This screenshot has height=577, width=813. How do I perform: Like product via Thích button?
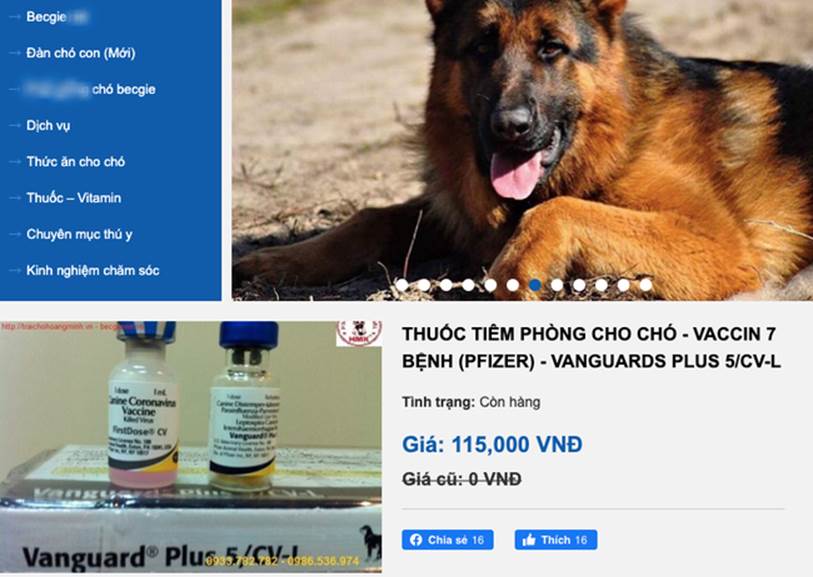[x=556, y=540]
